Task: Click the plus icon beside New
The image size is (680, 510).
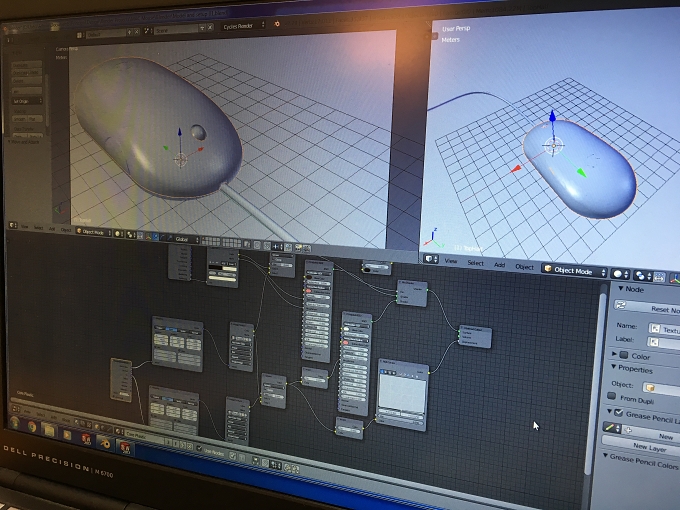Action: pos(628,430)
